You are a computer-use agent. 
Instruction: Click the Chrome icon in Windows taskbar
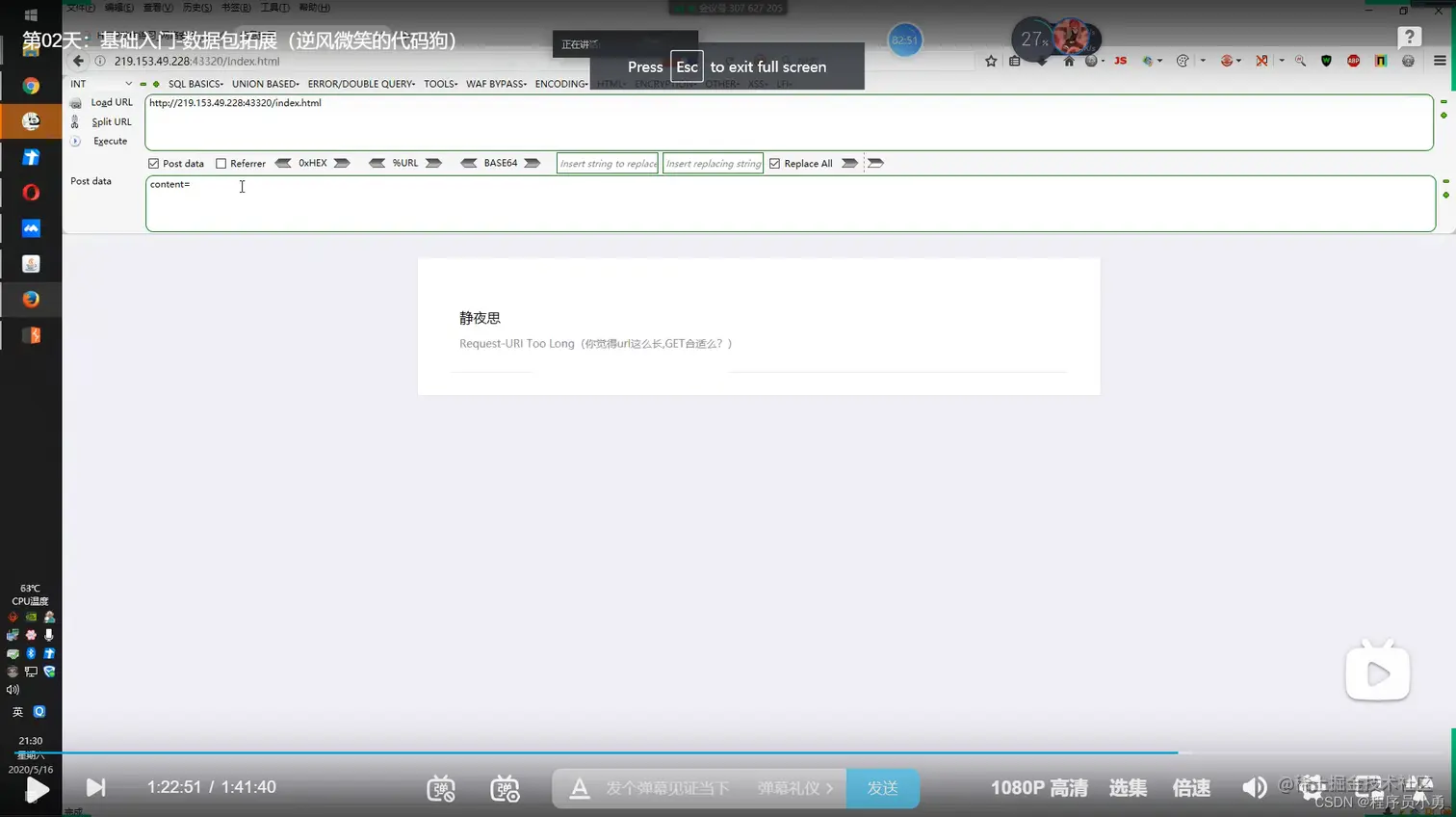[x=31, y=86]
